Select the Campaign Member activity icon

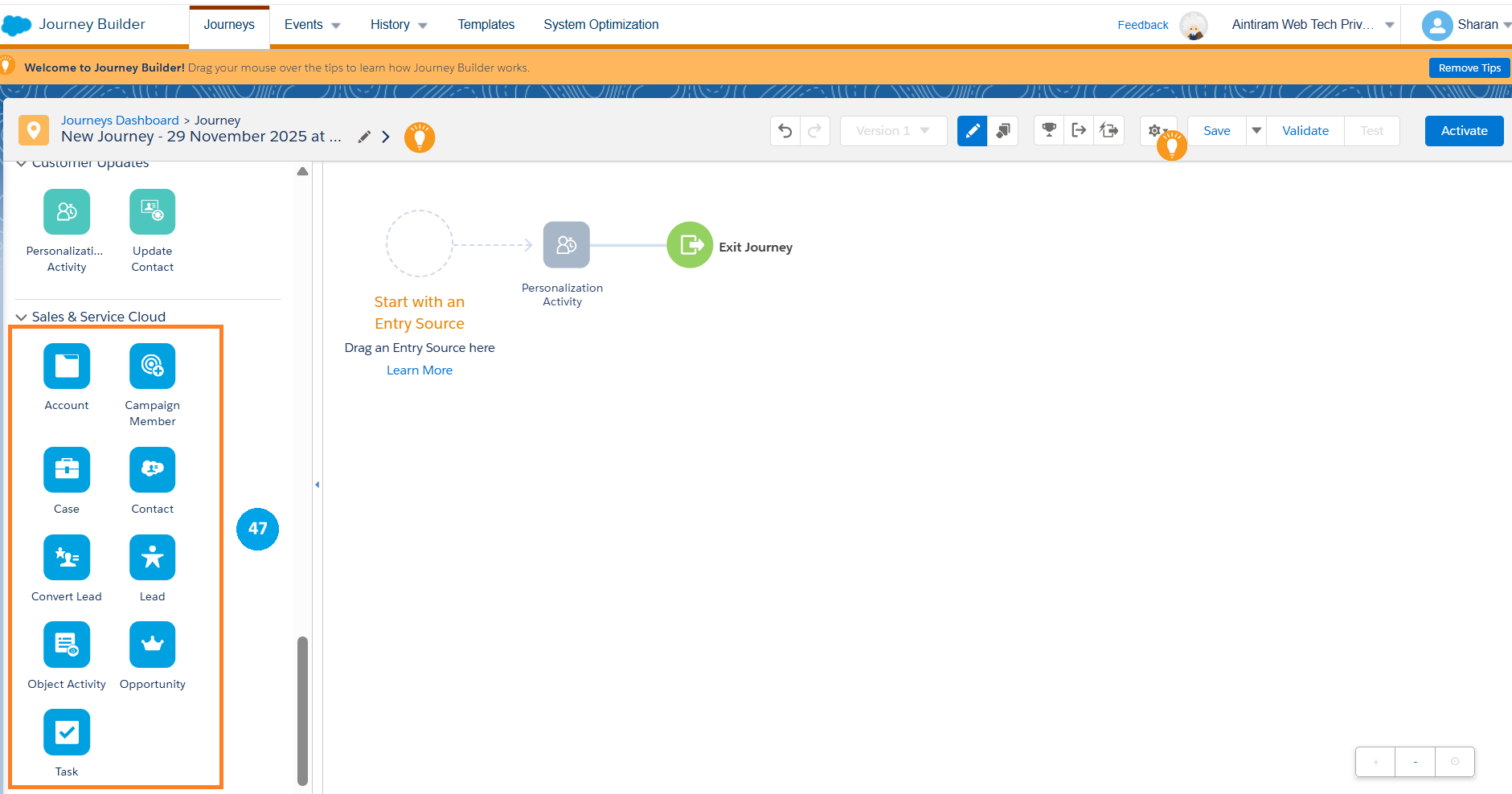point(152,366)
